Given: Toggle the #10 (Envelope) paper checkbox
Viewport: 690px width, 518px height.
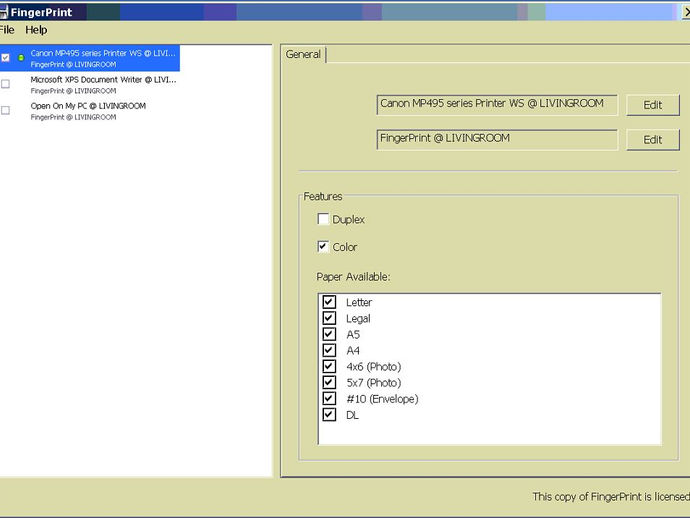Looking at the screenshot, I should click(x=329, y=398).
